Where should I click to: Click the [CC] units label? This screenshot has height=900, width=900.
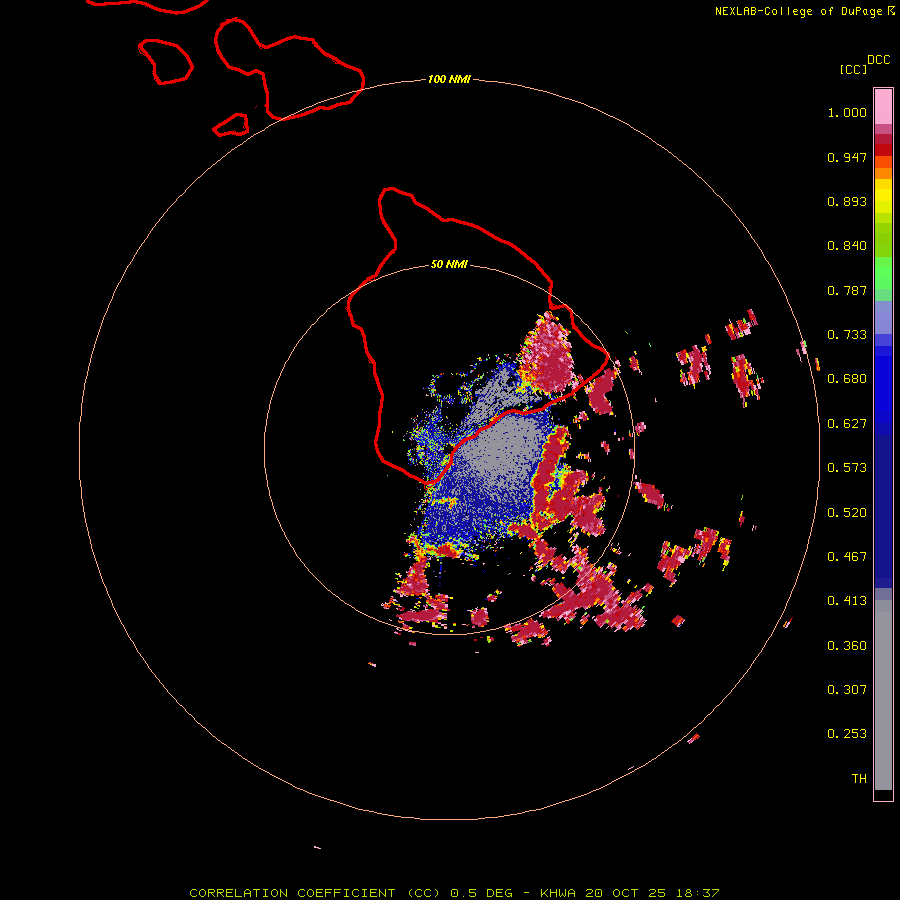853,69
